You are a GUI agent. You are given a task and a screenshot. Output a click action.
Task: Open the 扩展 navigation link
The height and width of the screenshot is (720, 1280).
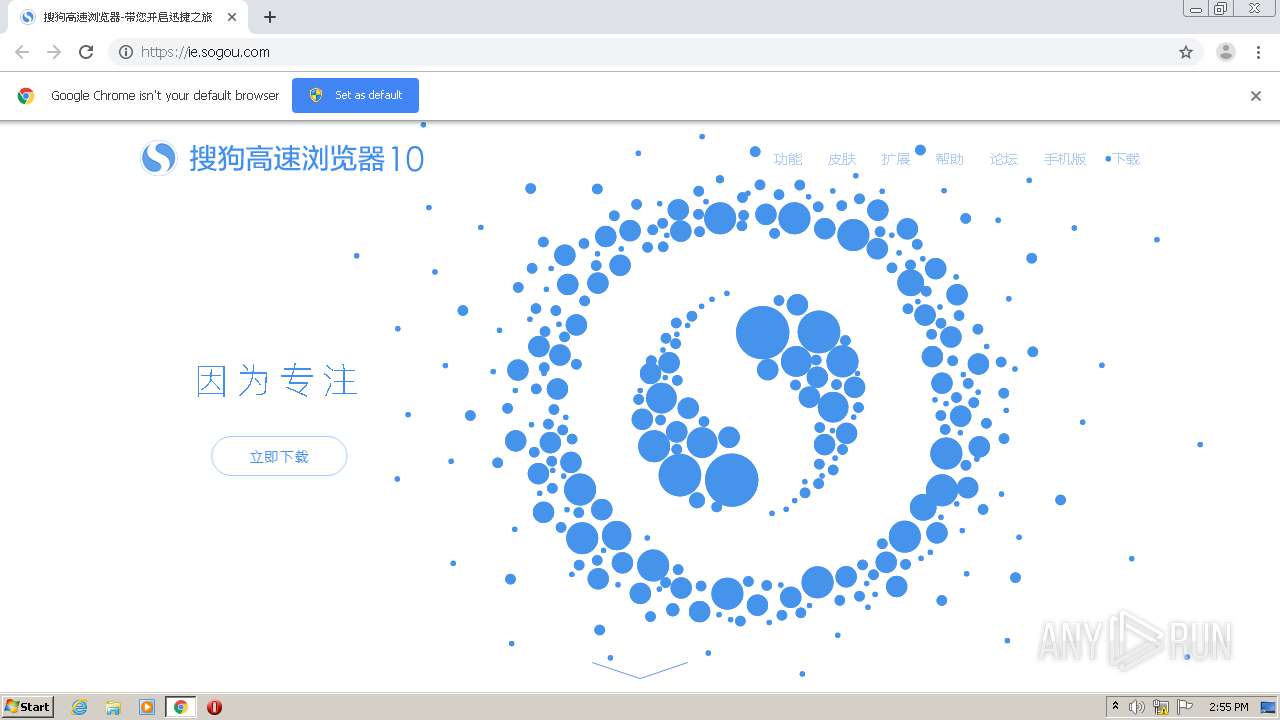click(x=896, y=159)
